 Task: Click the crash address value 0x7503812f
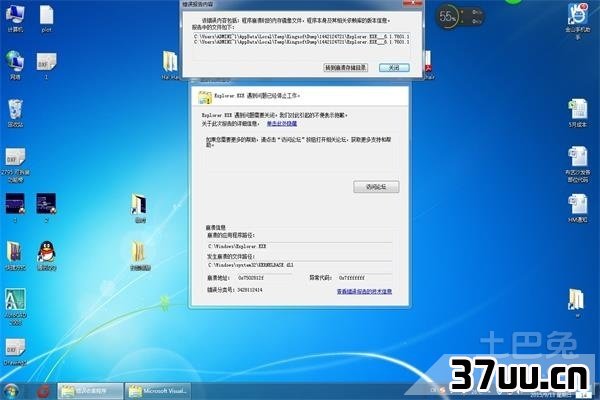click(x=251, y=278)
